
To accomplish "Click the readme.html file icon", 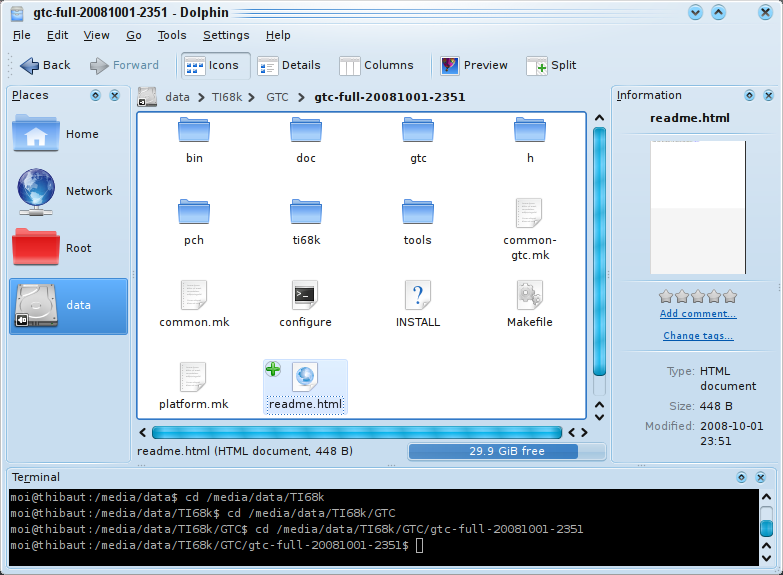I will coord(305,377).
